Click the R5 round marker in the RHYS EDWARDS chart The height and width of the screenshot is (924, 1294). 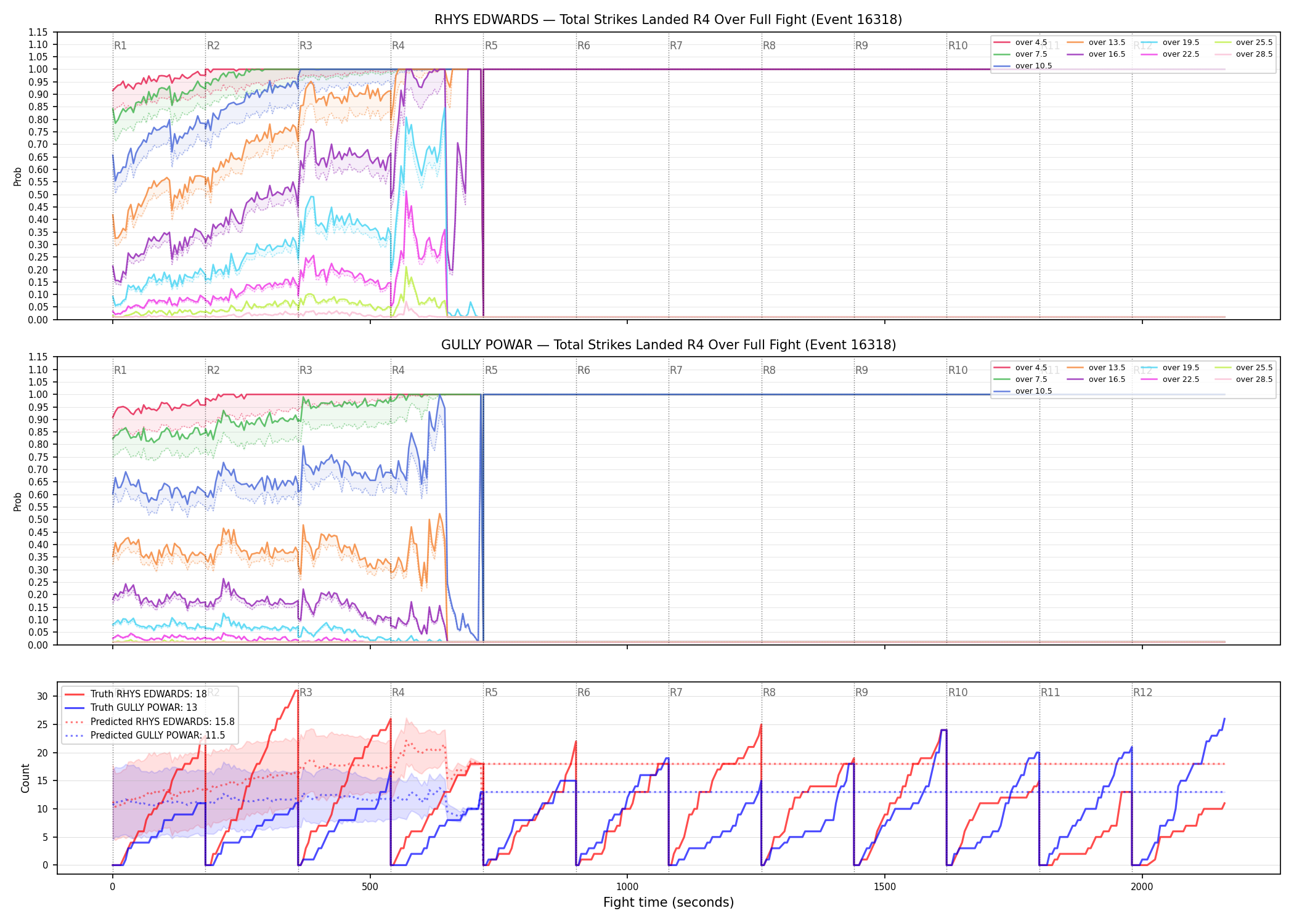(491, 46)
